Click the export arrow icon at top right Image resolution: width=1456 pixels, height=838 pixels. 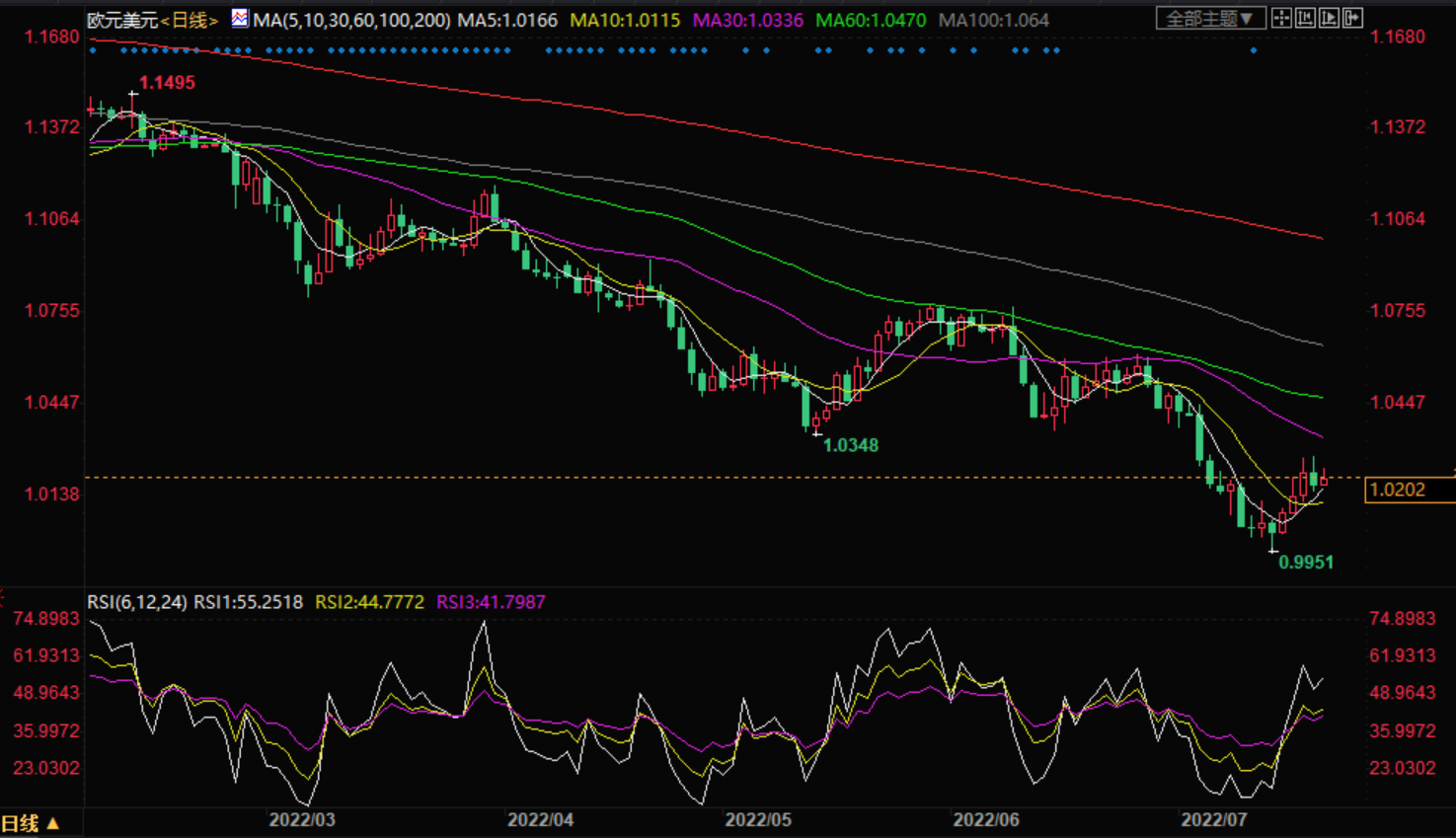(1352, 18)
